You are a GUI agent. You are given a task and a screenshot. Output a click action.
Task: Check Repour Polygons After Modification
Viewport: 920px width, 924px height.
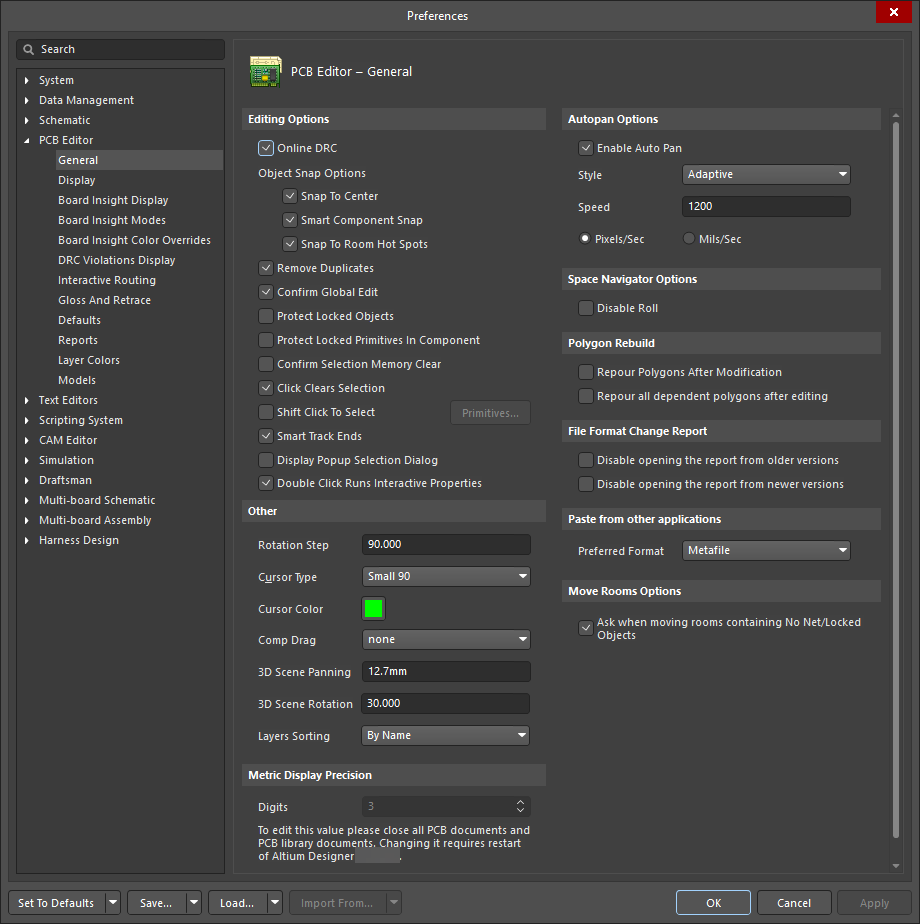(x=585, y=371)
